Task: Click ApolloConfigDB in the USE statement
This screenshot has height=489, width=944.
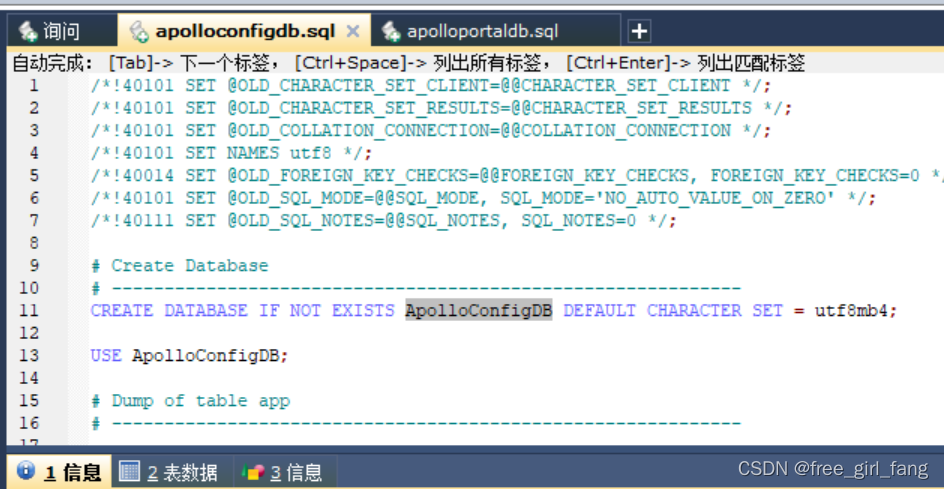Action: click(x=205, y=356)
